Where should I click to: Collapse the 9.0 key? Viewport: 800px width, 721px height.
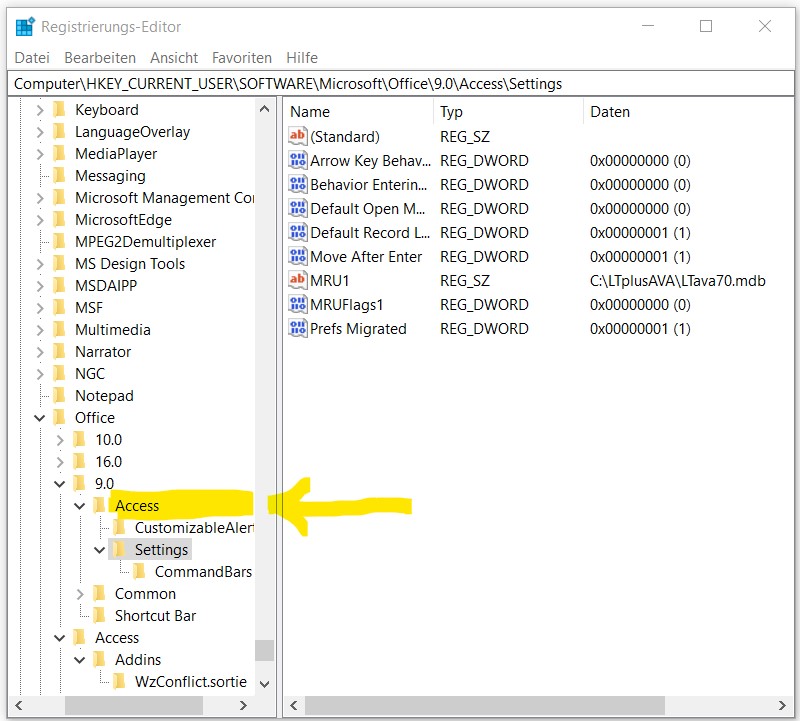[x=60, y=483]
